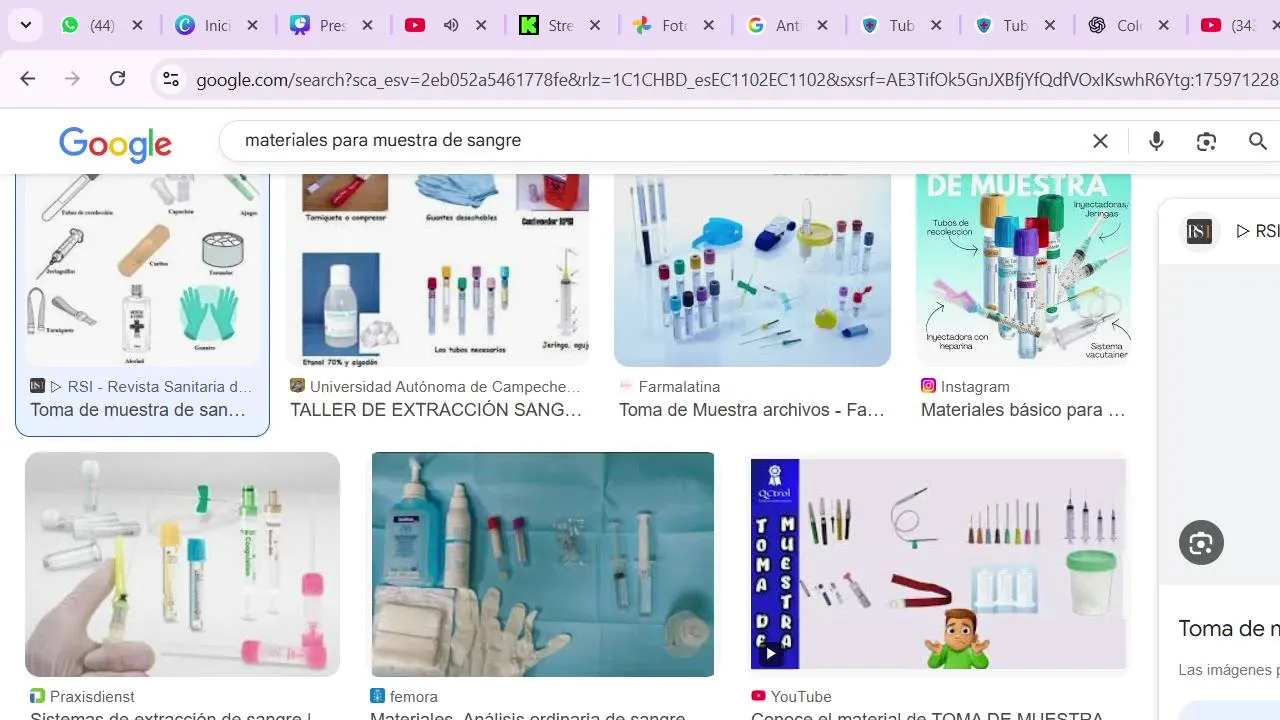The height and width of the screenshot is (720, 1280).
Task: Go to Google home via logo
Action: 115,145
